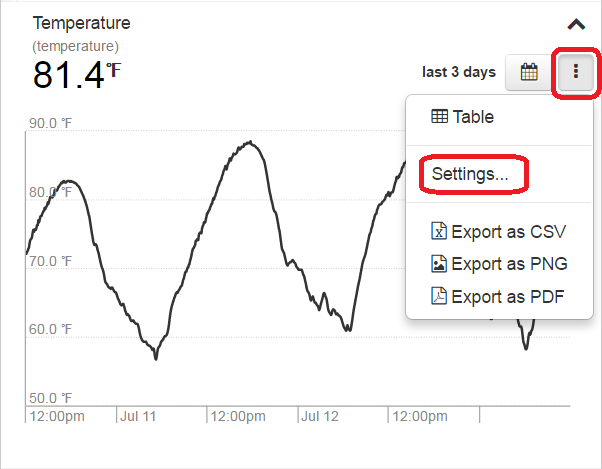Click the three-dot options menu button

[575, 73]
